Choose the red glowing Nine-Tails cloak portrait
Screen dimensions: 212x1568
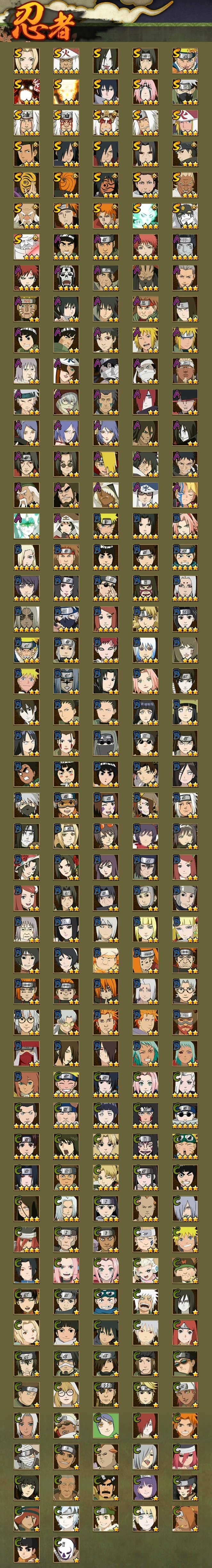coord(26,92)
